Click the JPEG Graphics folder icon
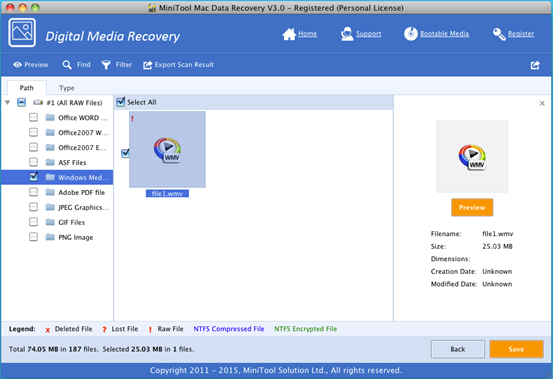This screenshot has height=379, width=553. click(50, 207)
